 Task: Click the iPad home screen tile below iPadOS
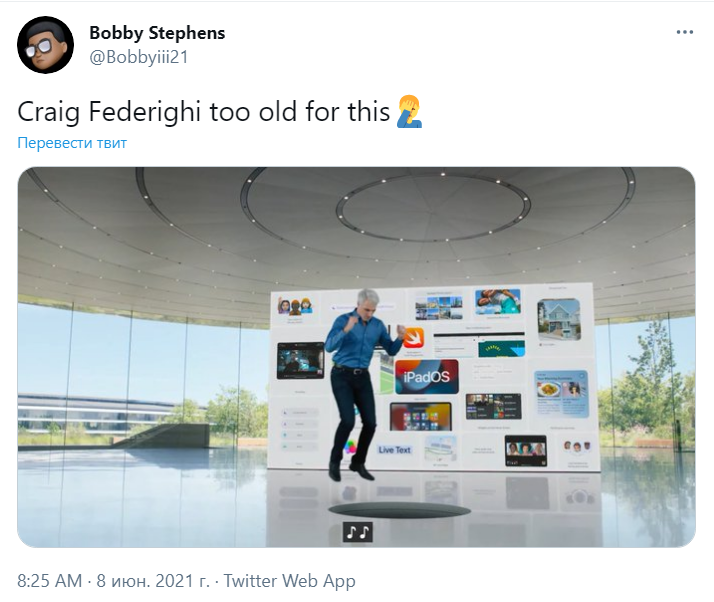pyautogui.click(x=420, y=416)
